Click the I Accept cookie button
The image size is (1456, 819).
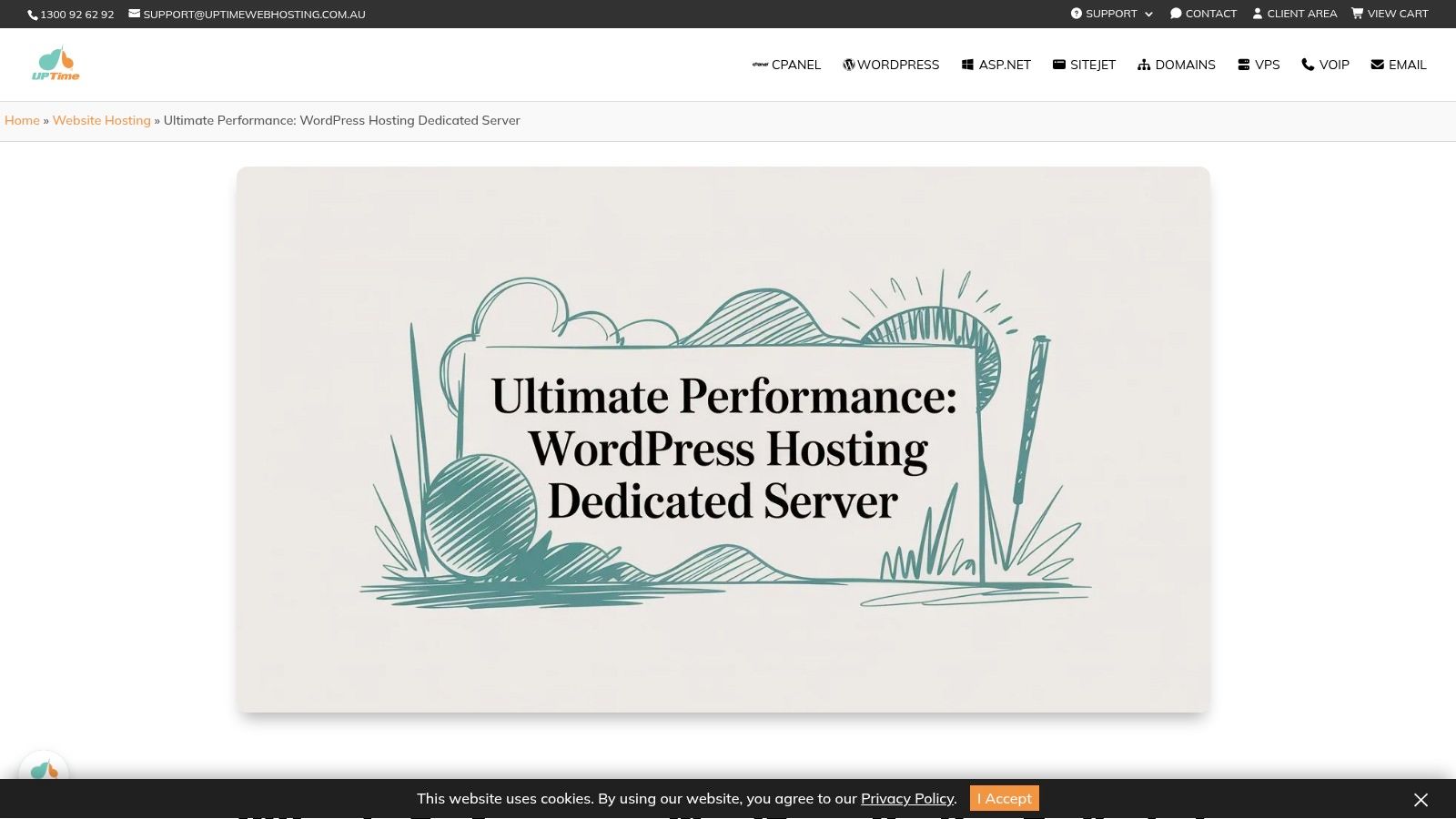(x=1005, y=798)
